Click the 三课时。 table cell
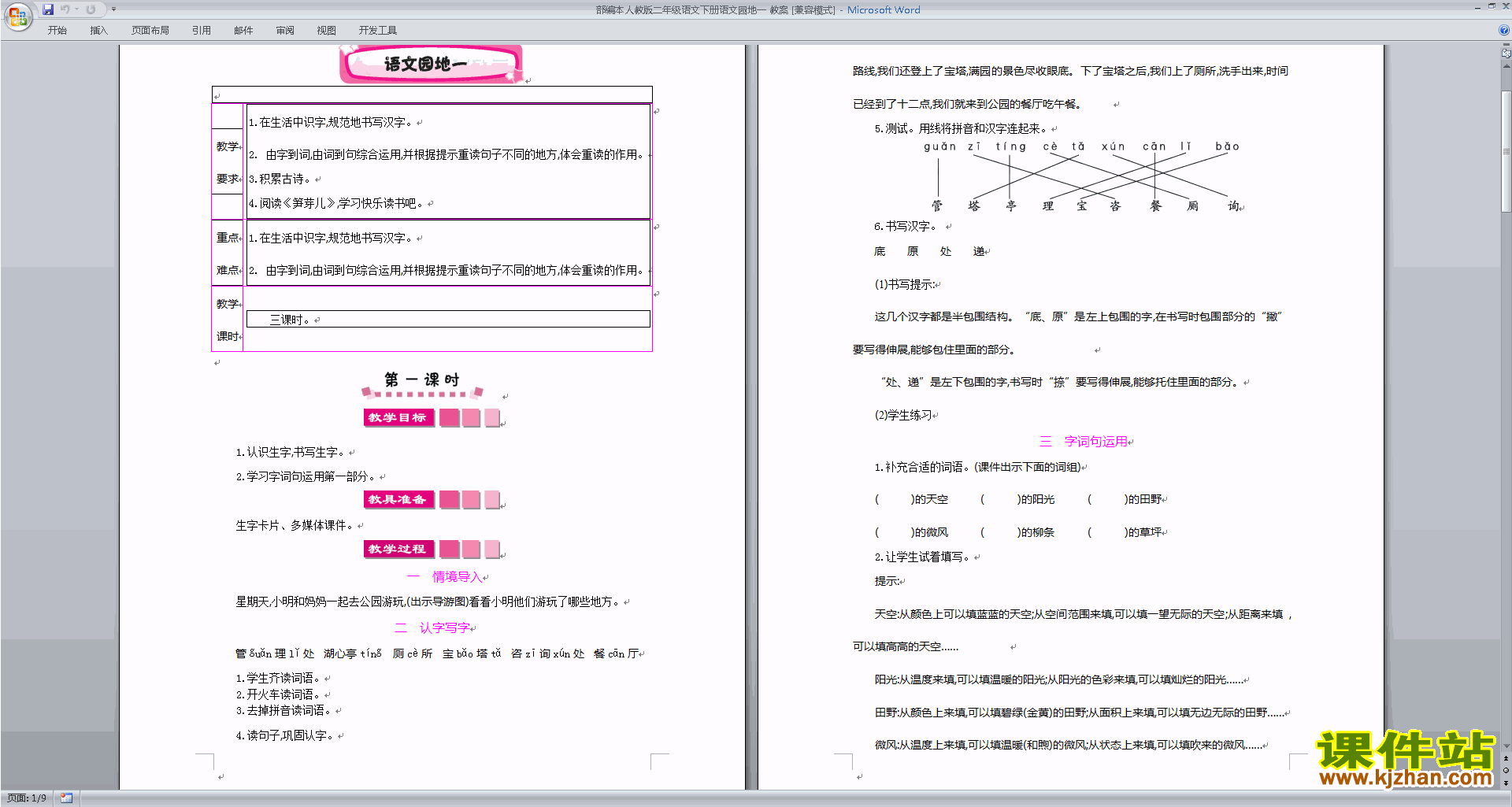Screen dimensions: 1512x807 (448, 319)
